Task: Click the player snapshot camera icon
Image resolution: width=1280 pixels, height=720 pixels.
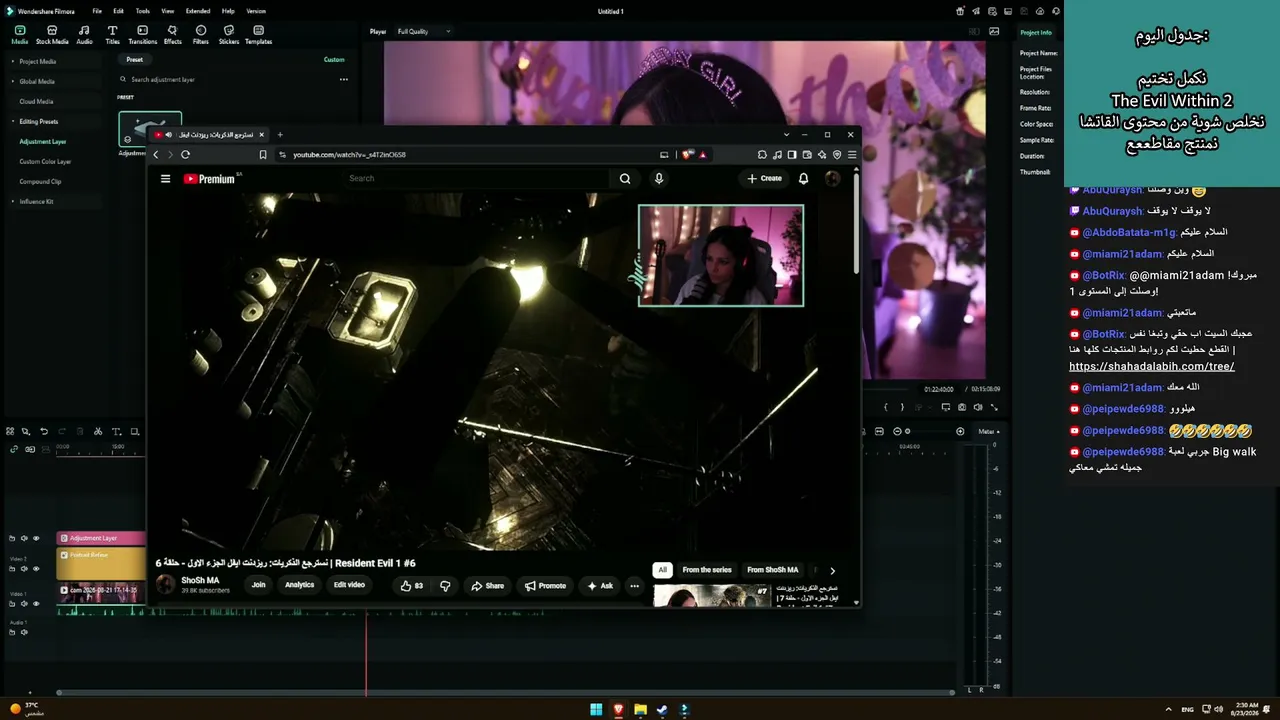Action: click(x=962, y=407)
